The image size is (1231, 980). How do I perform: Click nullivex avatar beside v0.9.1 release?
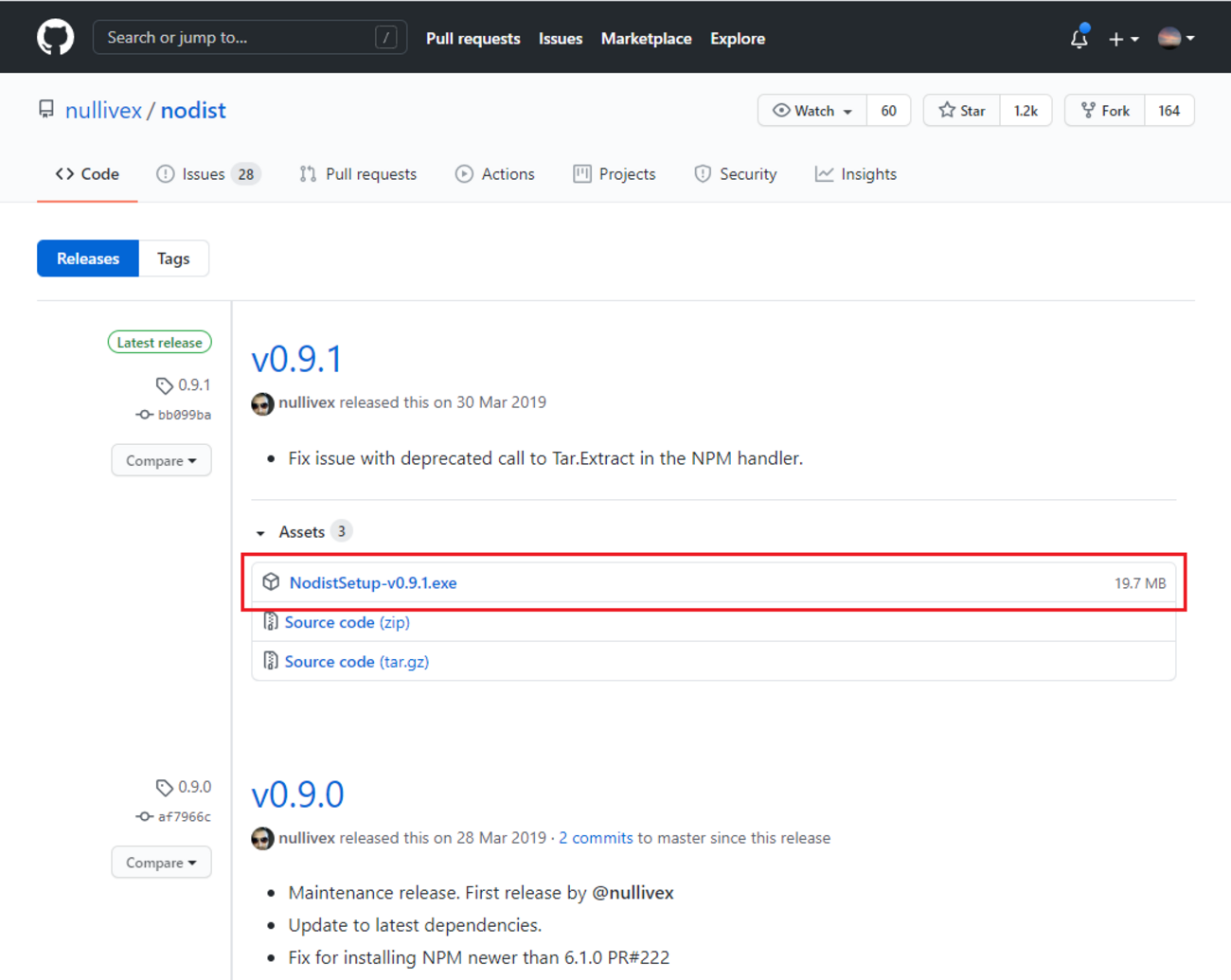[262, 403]
